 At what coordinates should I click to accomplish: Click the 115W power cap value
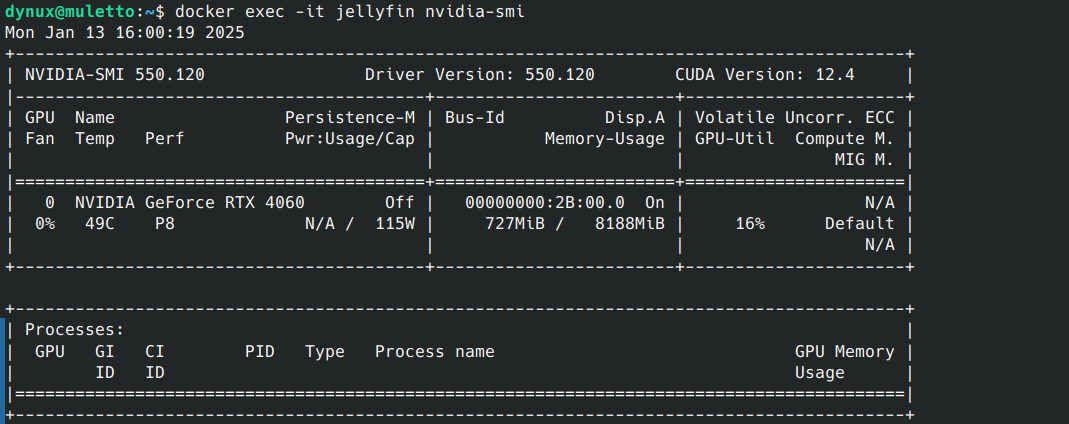(394, 223)
